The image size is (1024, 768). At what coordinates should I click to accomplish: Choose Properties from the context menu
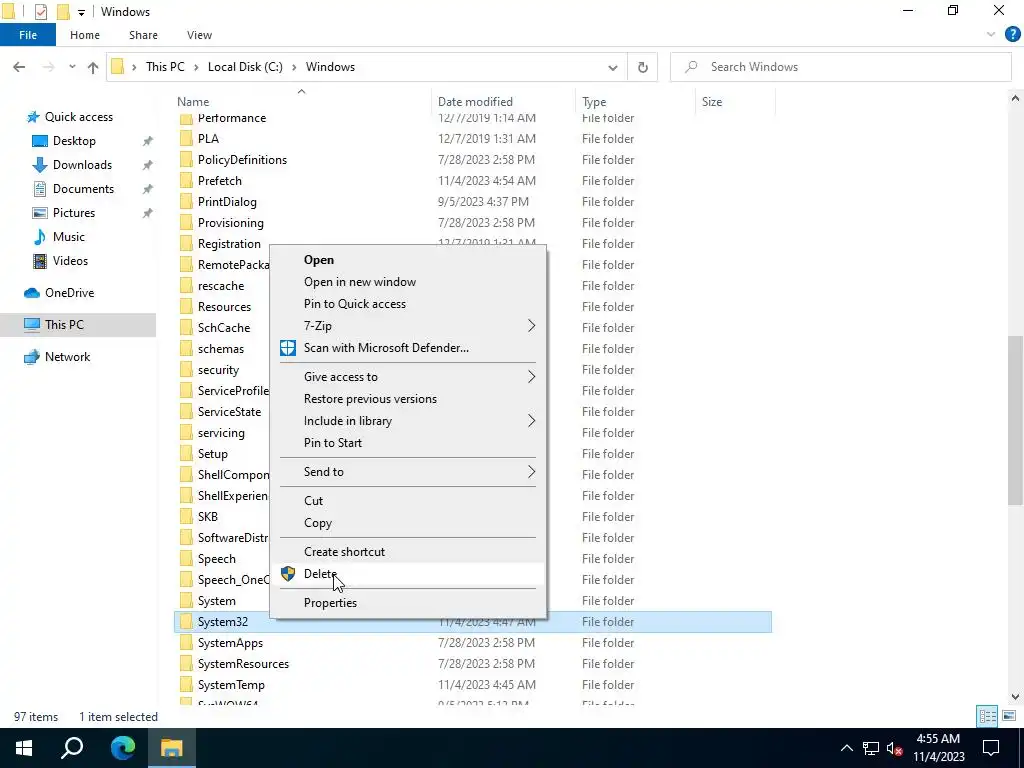[408, 603]
